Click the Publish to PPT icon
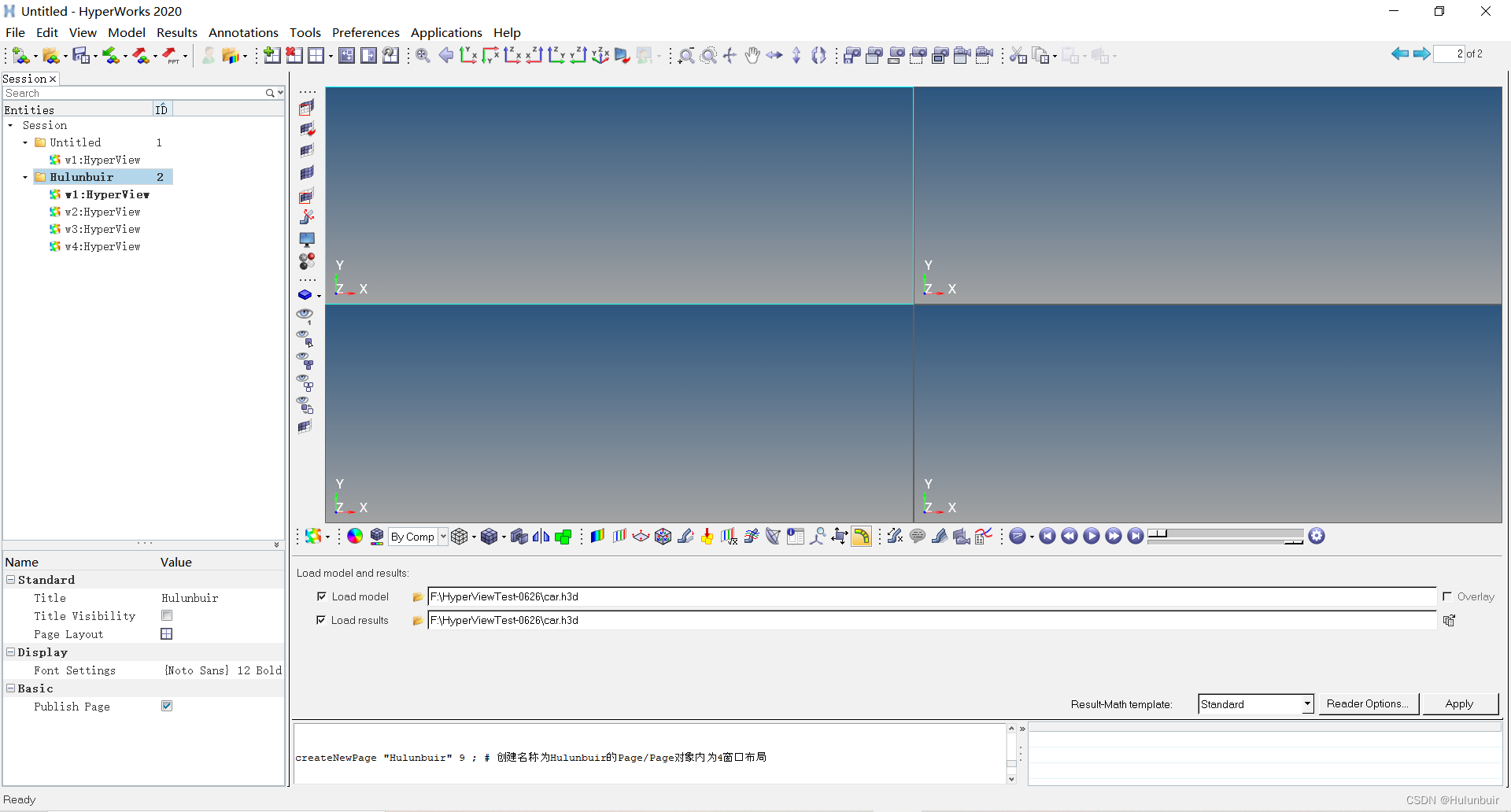 pyautogui.click(x=171, y=55)
